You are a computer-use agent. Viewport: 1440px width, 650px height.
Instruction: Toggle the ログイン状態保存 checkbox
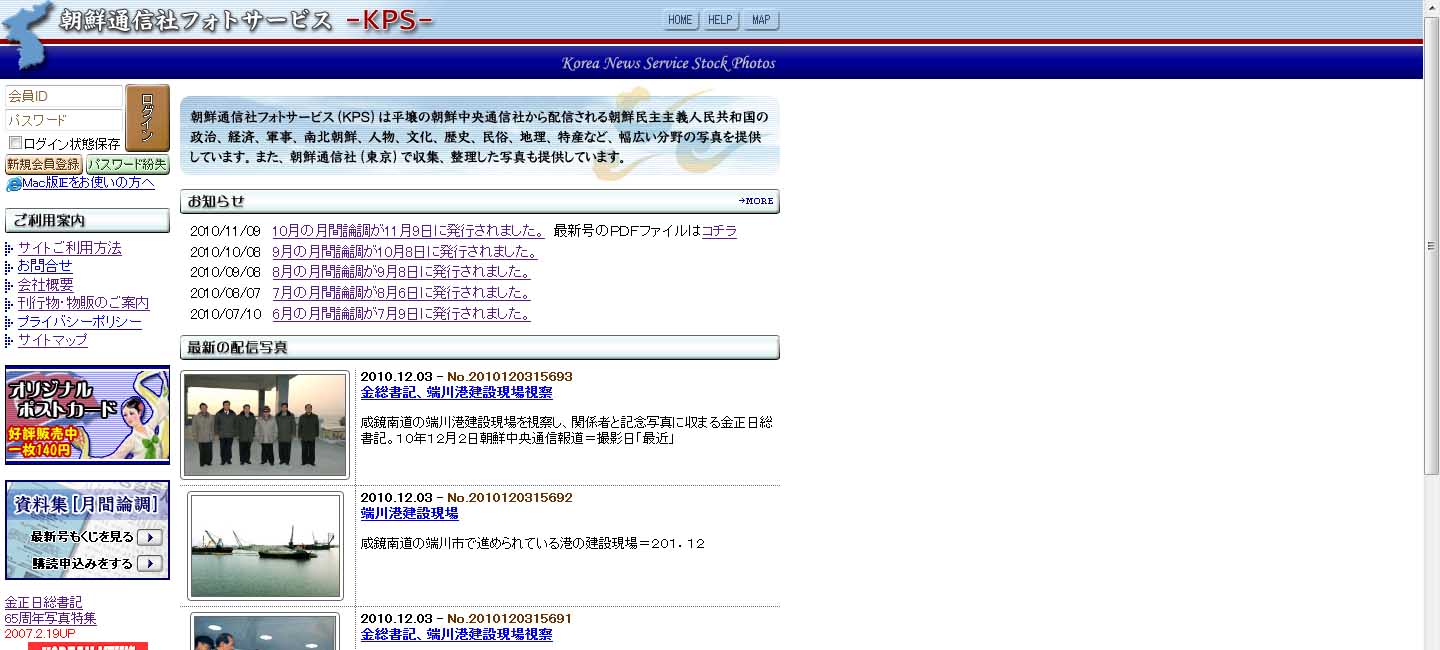[15, 143]
